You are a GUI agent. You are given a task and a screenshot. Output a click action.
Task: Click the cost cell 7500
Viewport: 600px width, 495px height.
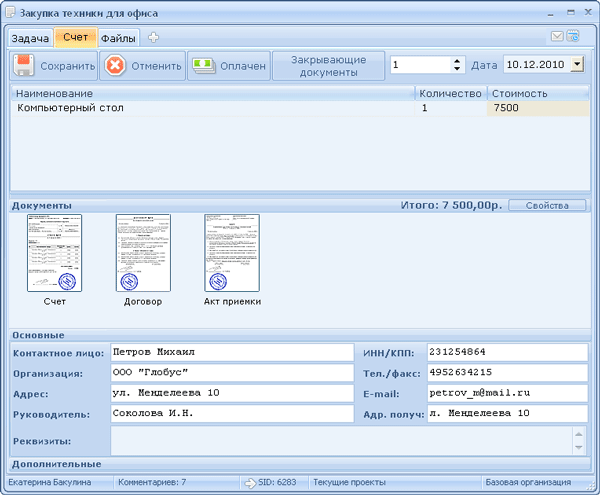click(x=538, y=108)
